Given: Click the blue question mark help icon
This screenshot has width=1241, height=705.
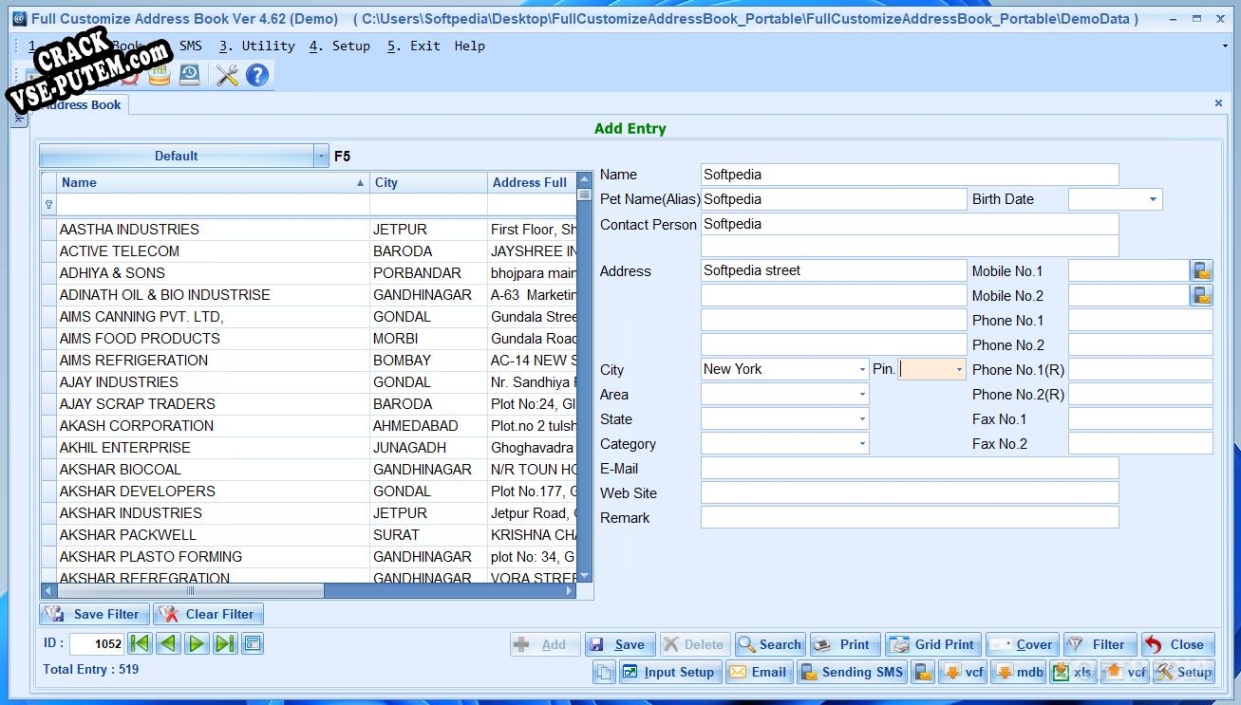Looking at the screenshot, I should pyautogui.click(x=257, y=75).
